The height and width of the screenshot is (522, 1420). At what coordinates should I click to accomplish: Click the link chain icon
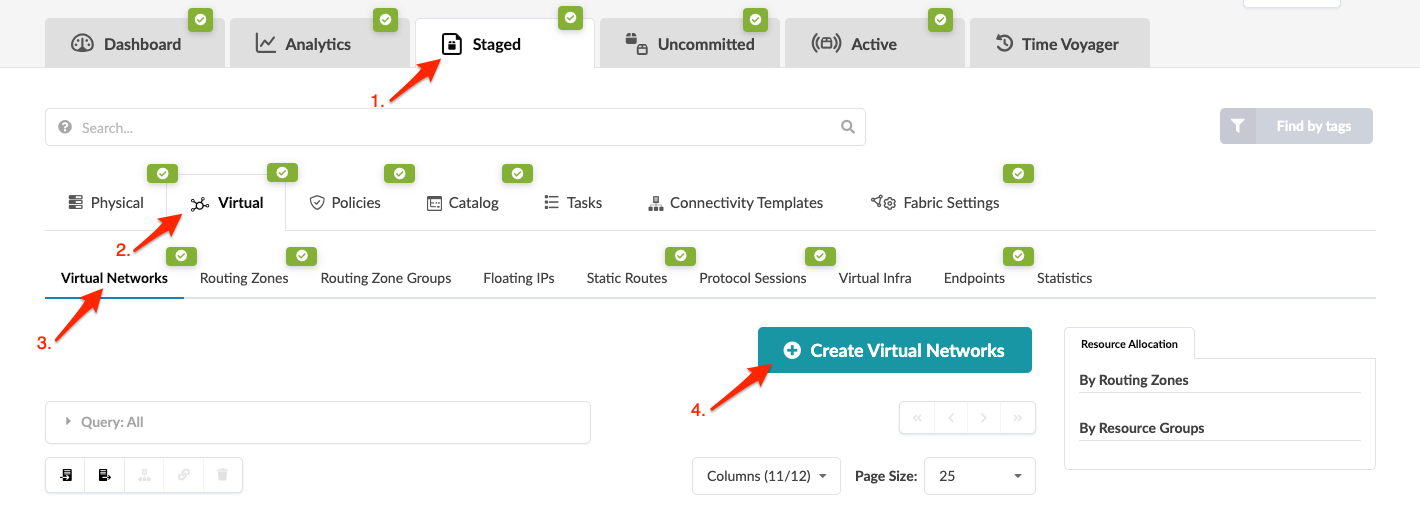tap(184, 476)
